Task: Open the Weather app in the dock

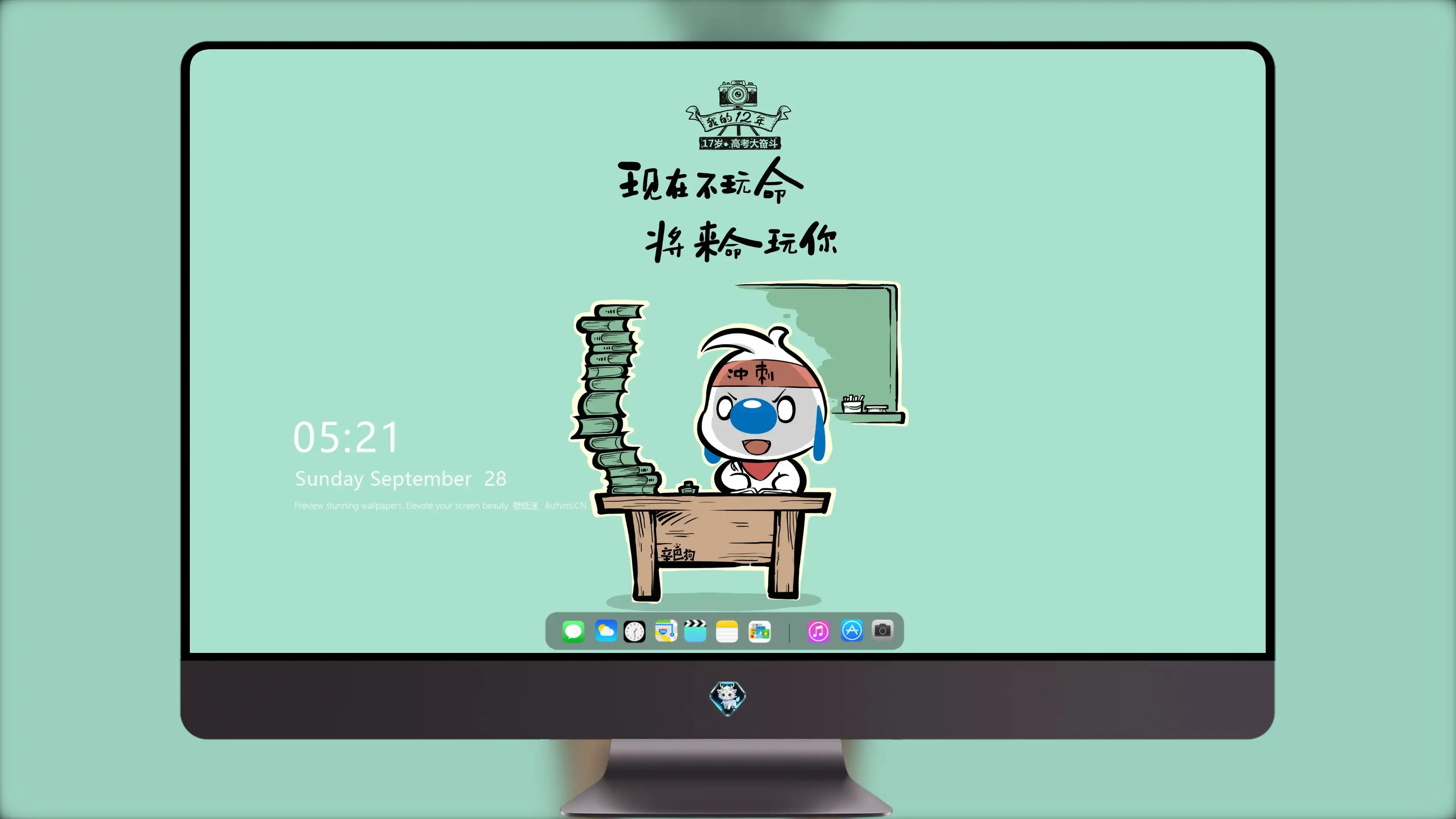Action: pyautogui.click(x=606, y=631)
